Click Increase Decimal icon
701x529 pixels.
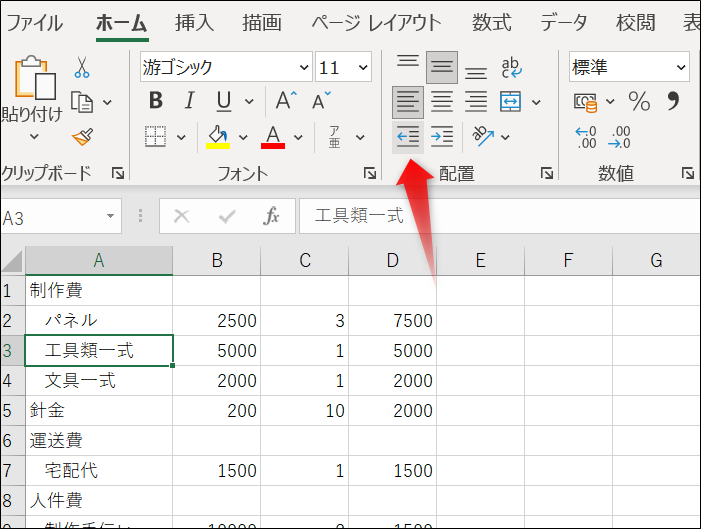point(585,137)
